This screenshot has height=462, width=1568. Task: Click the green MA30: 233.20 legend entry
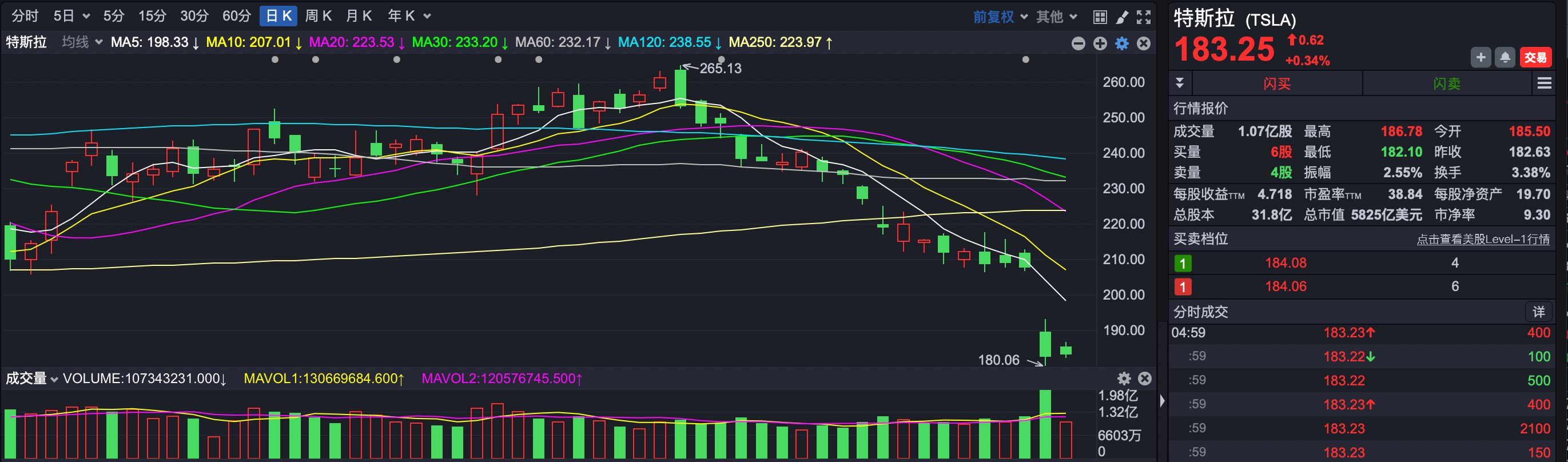(x=460, y=43)
